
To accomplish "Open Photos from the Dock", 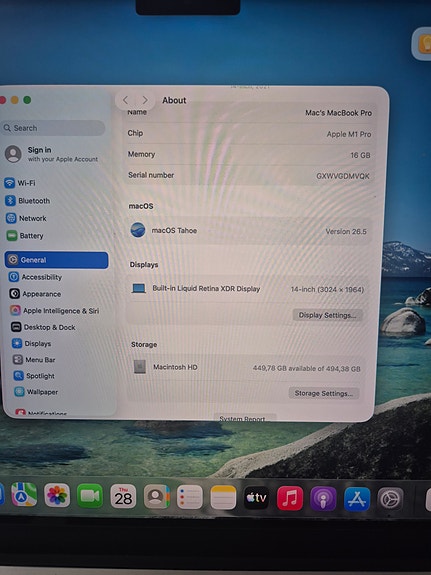I will coord(57,495).
